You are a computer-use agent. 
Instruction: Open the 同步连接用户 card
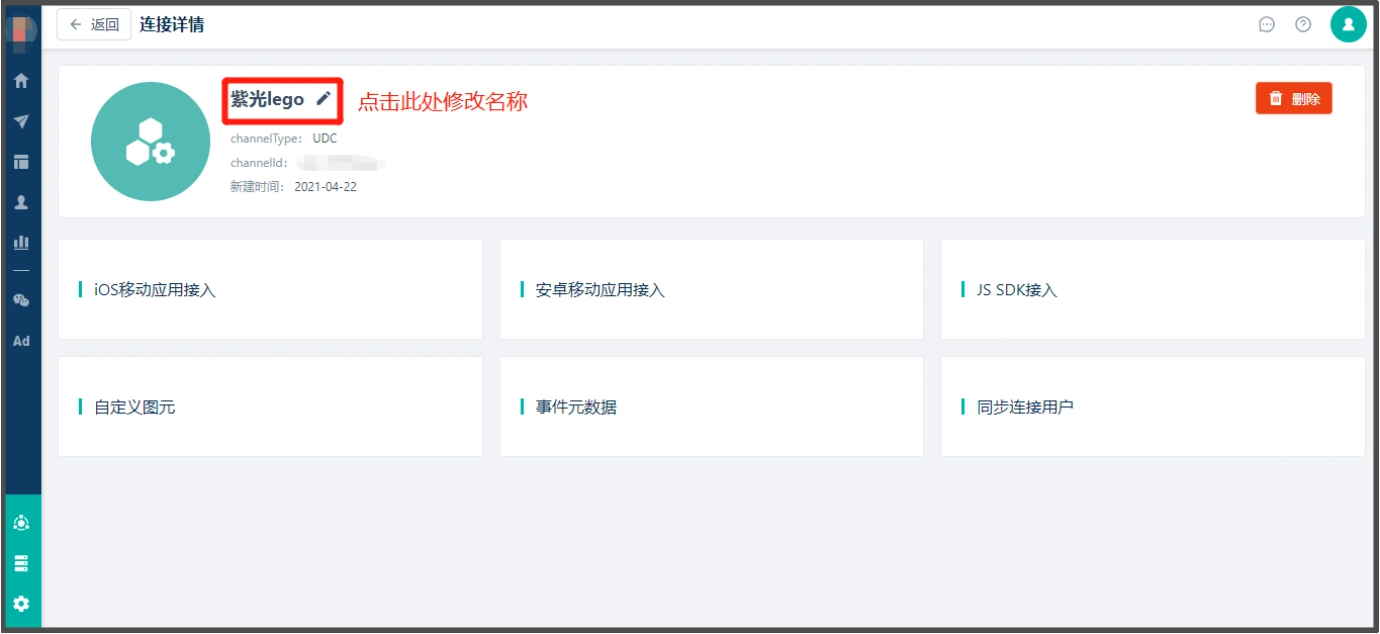(x=1152, y=407)
